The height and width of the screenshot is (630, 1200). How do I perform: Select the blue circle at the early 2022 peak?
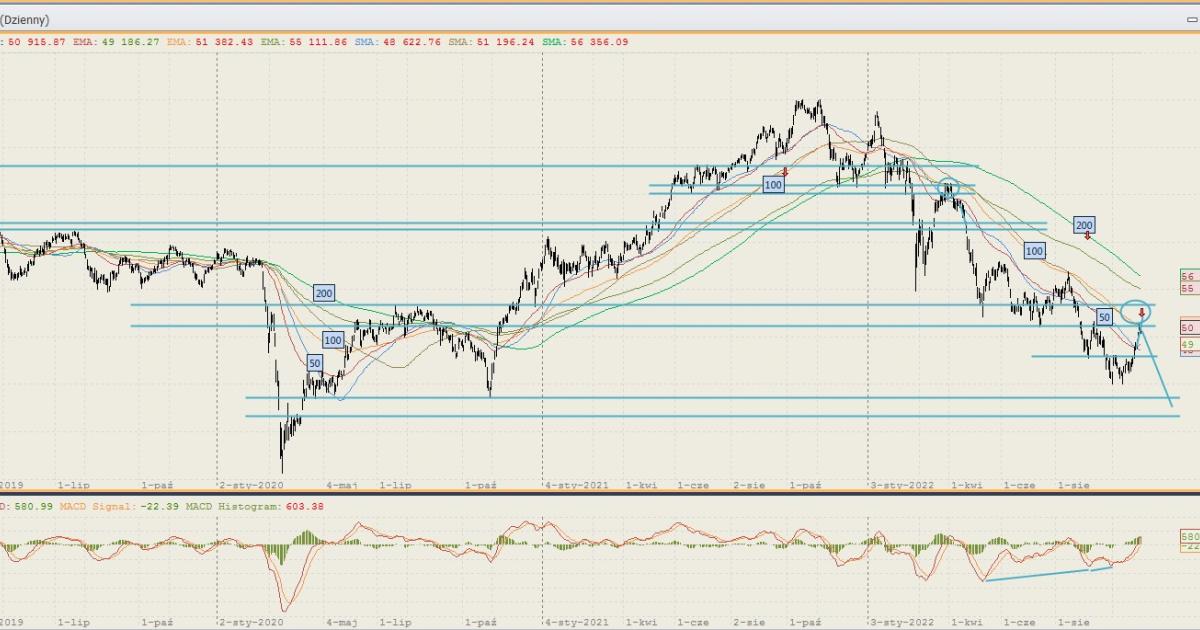pyautogui.click(x=948, y=187)
